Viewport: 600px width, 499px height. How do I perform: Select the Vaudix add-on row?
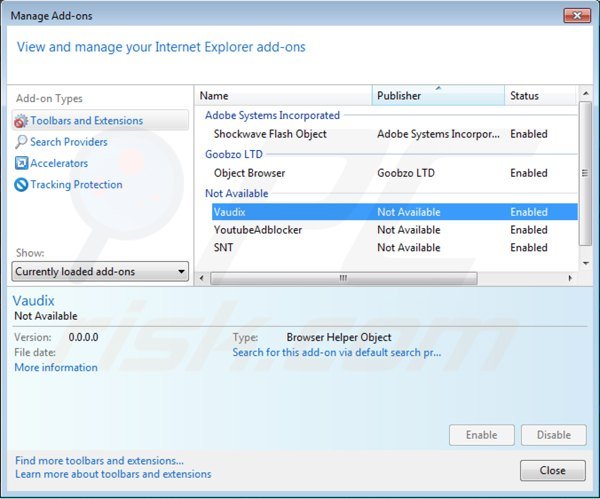pyautogui.click(x=395, y=212)
